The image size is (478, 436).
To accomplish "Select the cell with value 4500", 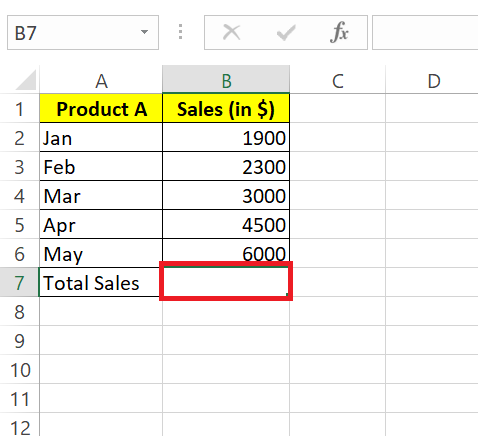I will pyautogui.click(x=226, y=224).
